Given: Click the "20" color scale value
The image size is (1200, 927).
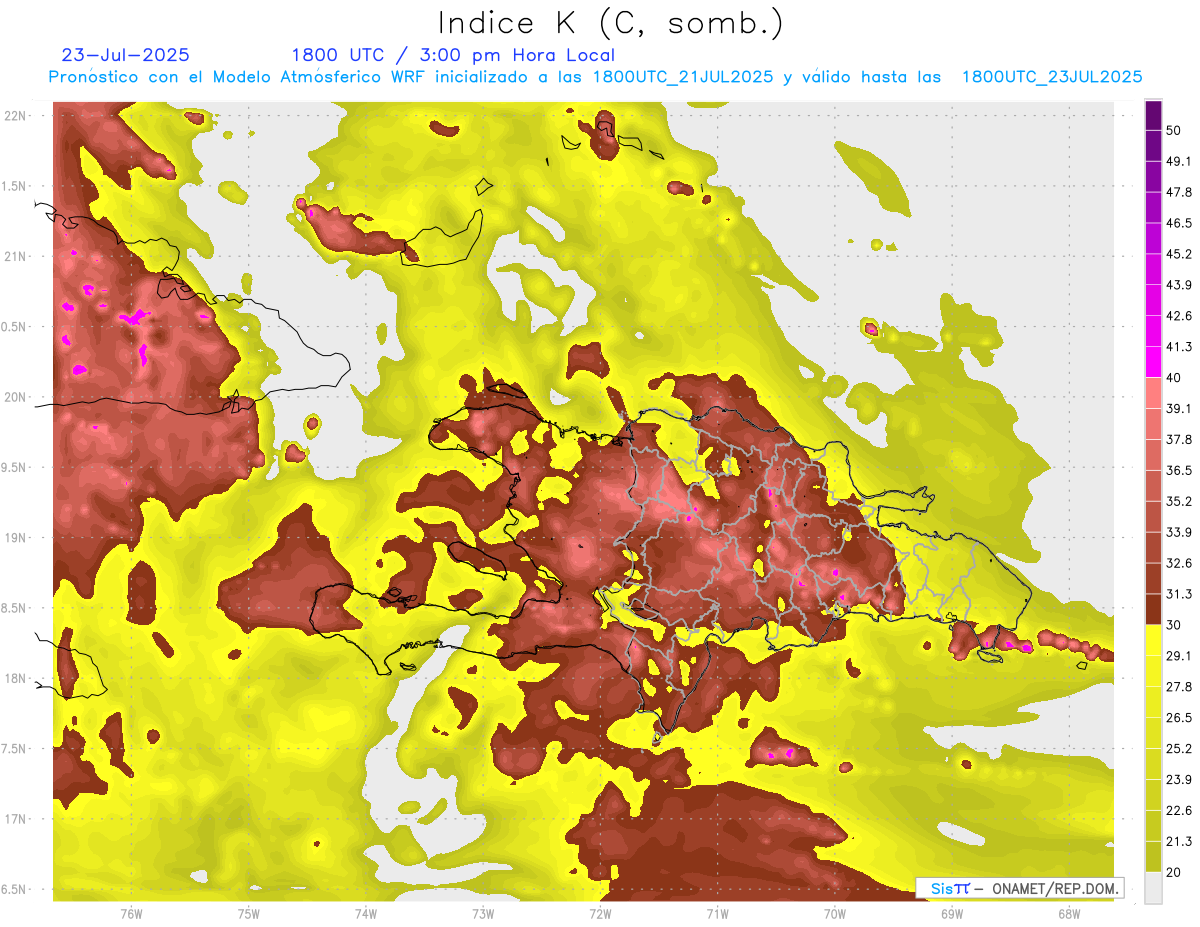Looking at the screenshot, I should tap(1174, 873).
